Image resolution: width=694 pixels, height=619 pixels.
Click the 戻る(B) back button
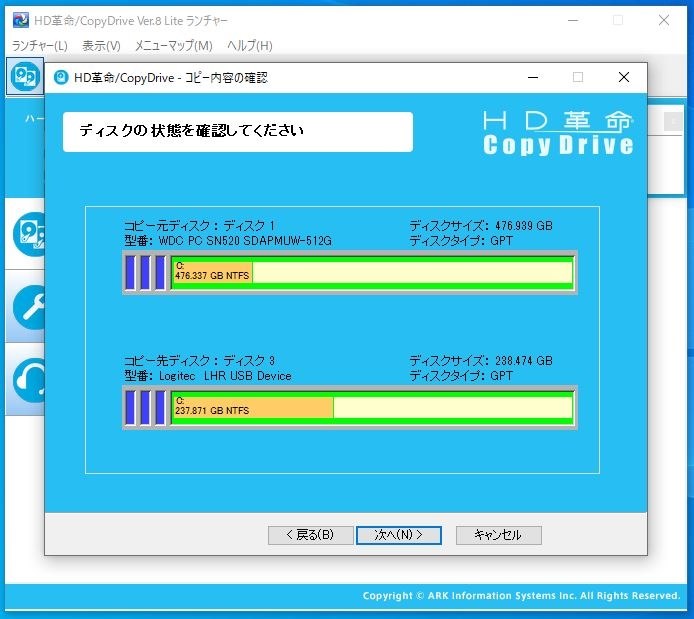click(310, 535)
